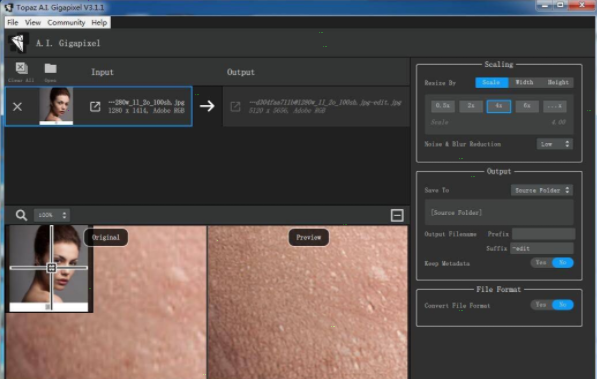Click the output file name jpg-edit text
The image size is (597, 379).
click(x=325, y=102)
